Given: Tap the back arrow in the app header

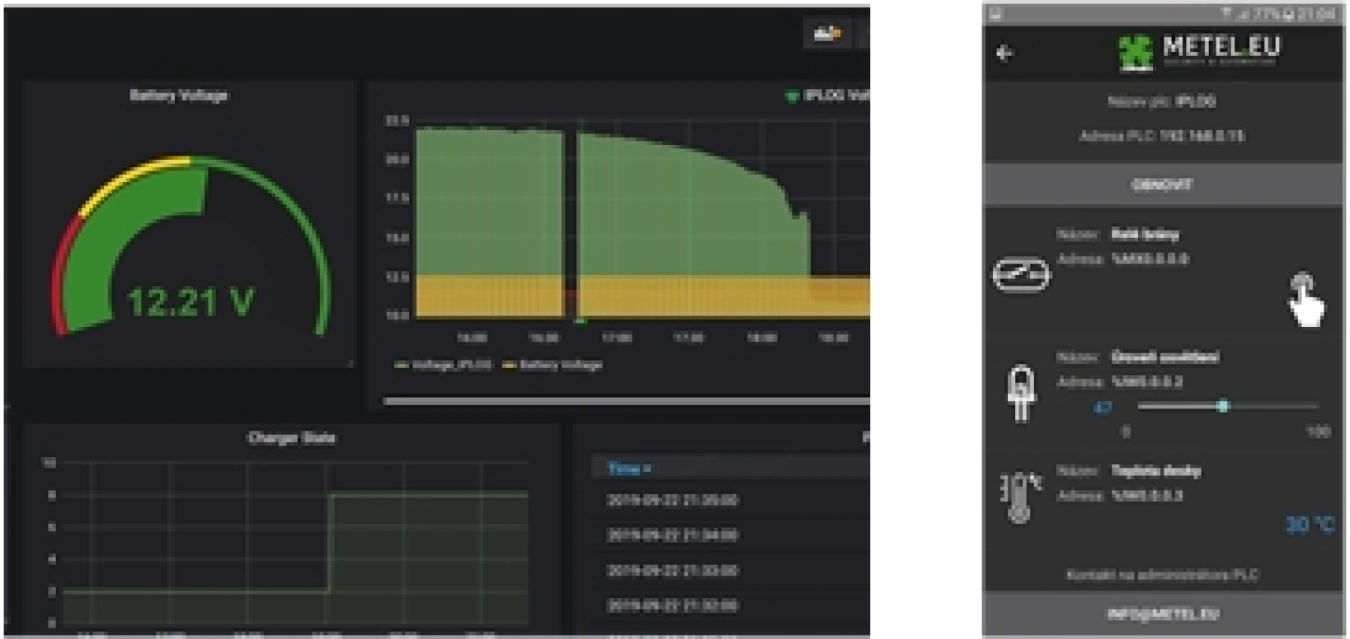Looking at the screenshot, I should pyautogui.click(x=1005, y=54).
